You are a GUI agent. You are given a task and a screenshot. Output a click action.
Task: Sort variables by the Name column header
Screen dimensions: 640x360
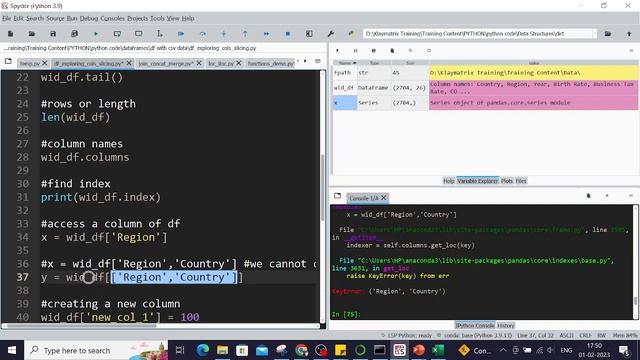pos(345,63)
